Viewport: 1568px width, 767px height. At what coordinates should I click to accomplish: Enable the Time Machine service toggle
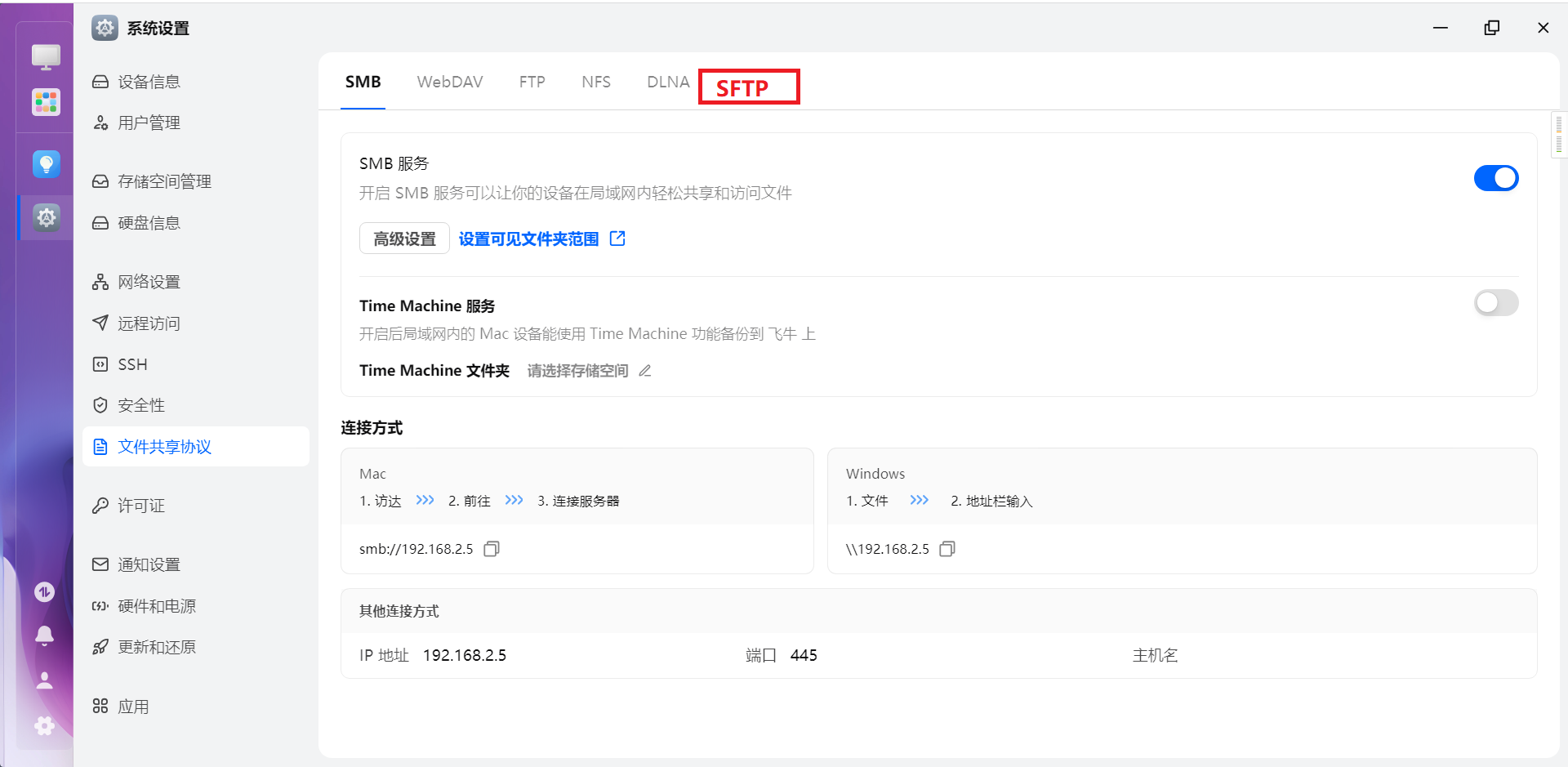(1495, 303)
